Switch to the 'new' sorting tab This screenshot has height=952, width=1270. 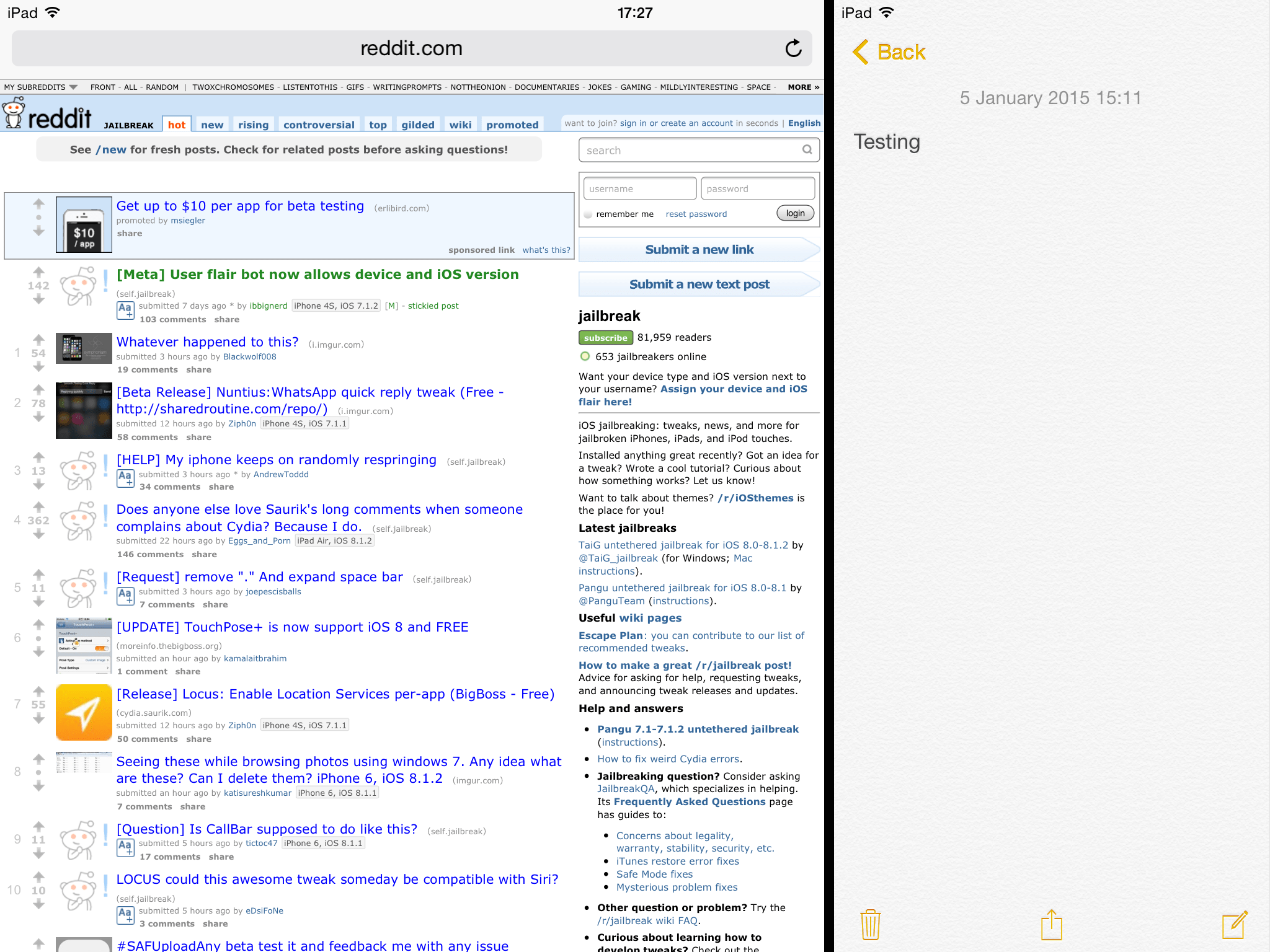click(212, 124)
